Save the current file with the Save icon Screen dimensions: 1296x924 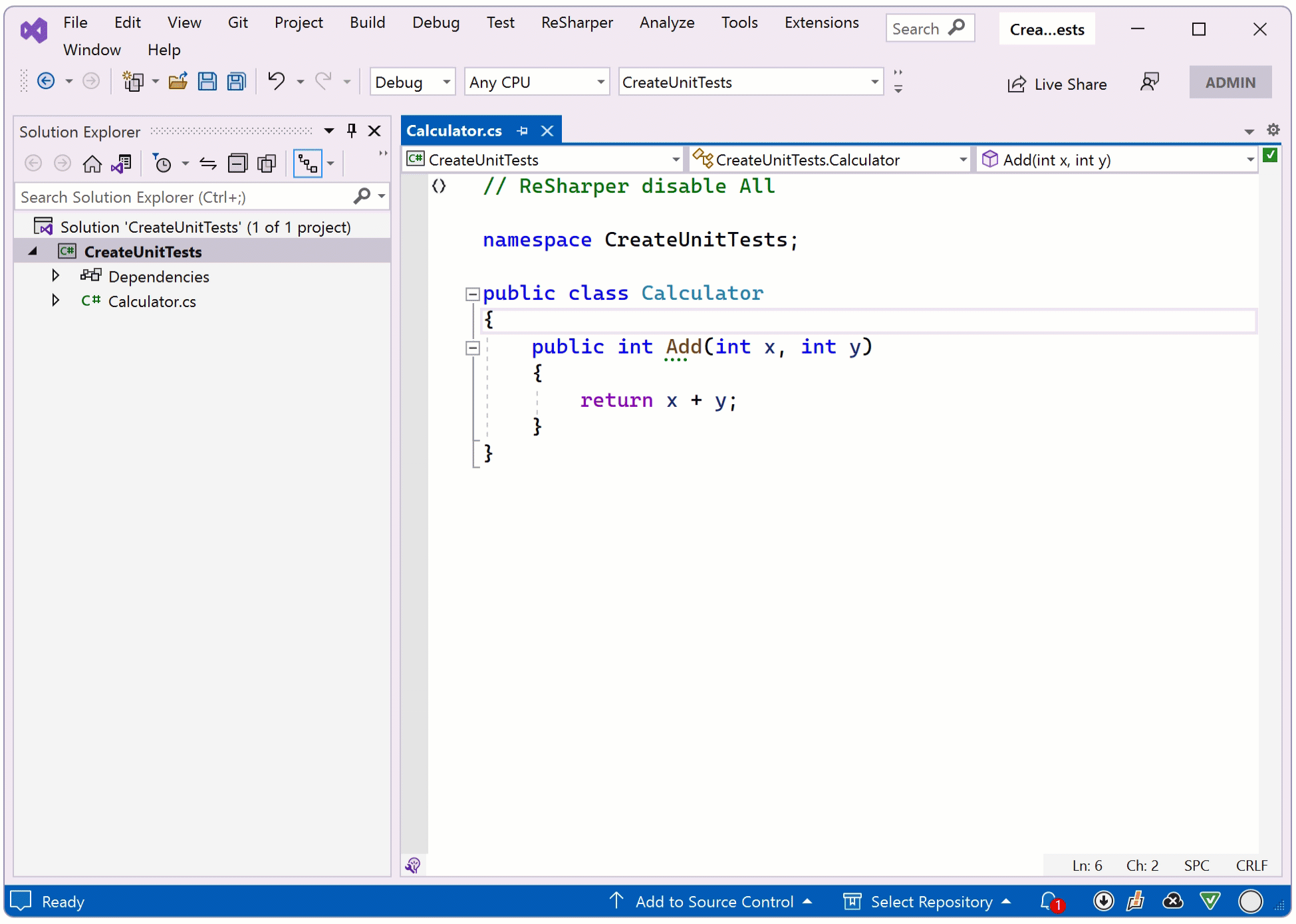(x=207, y=82)
